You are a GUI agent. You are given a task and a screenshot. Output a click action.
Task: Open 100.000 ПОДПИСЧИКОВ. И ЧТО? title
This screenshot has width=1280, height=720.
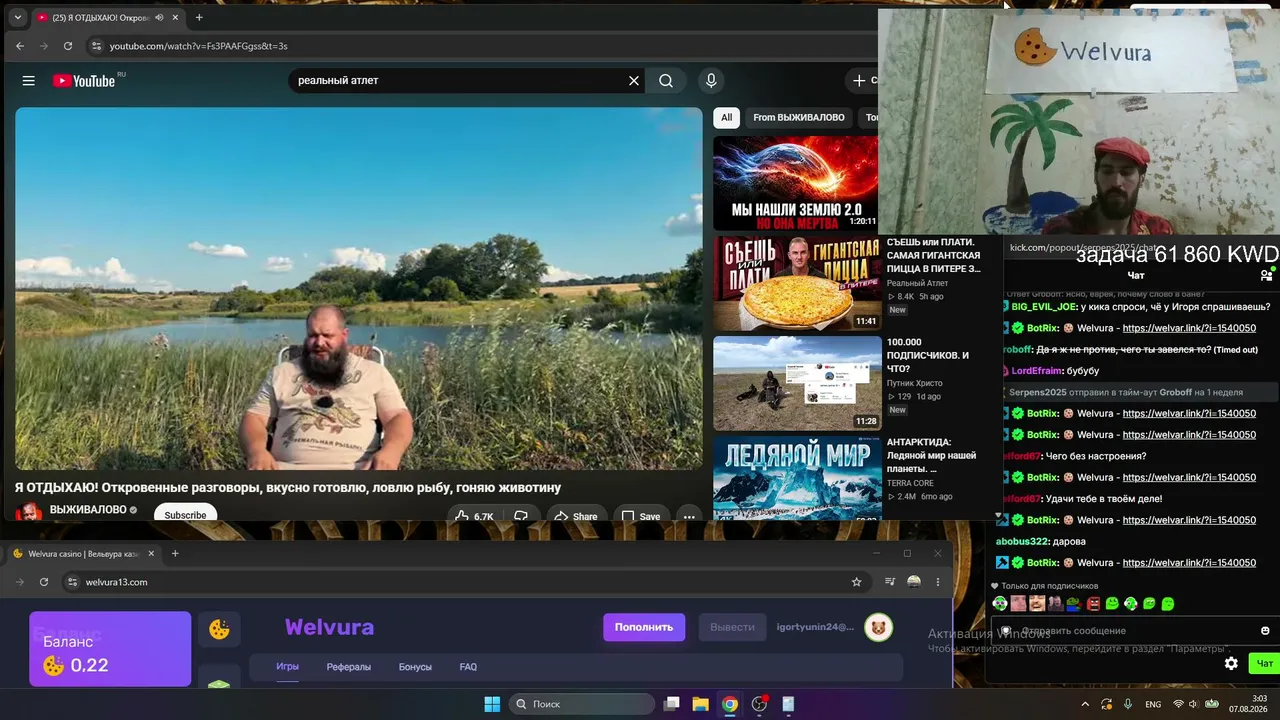pyautogui.click(x=928, y=355)
